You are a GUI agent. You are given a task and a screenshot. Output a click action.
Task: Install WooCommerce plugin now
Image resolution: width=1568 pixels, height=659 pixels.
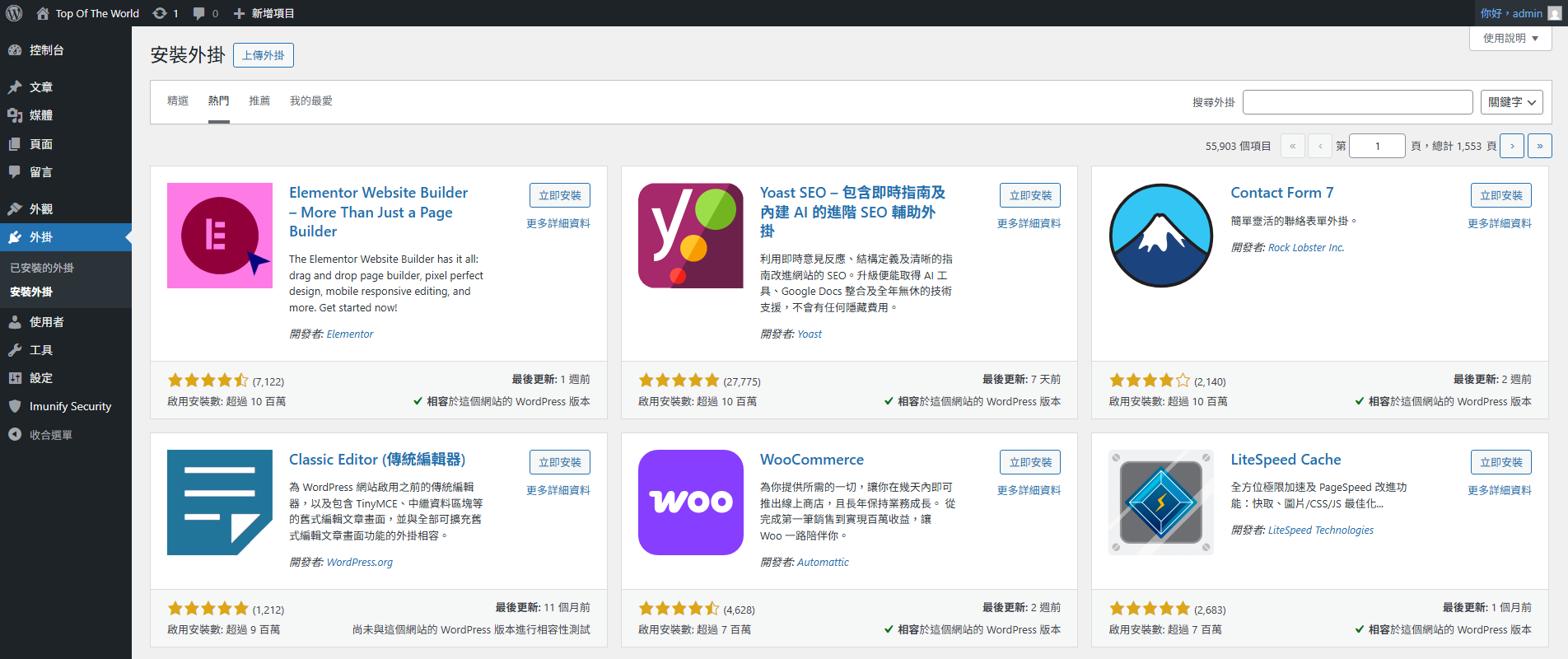[x=1030, y=462]
